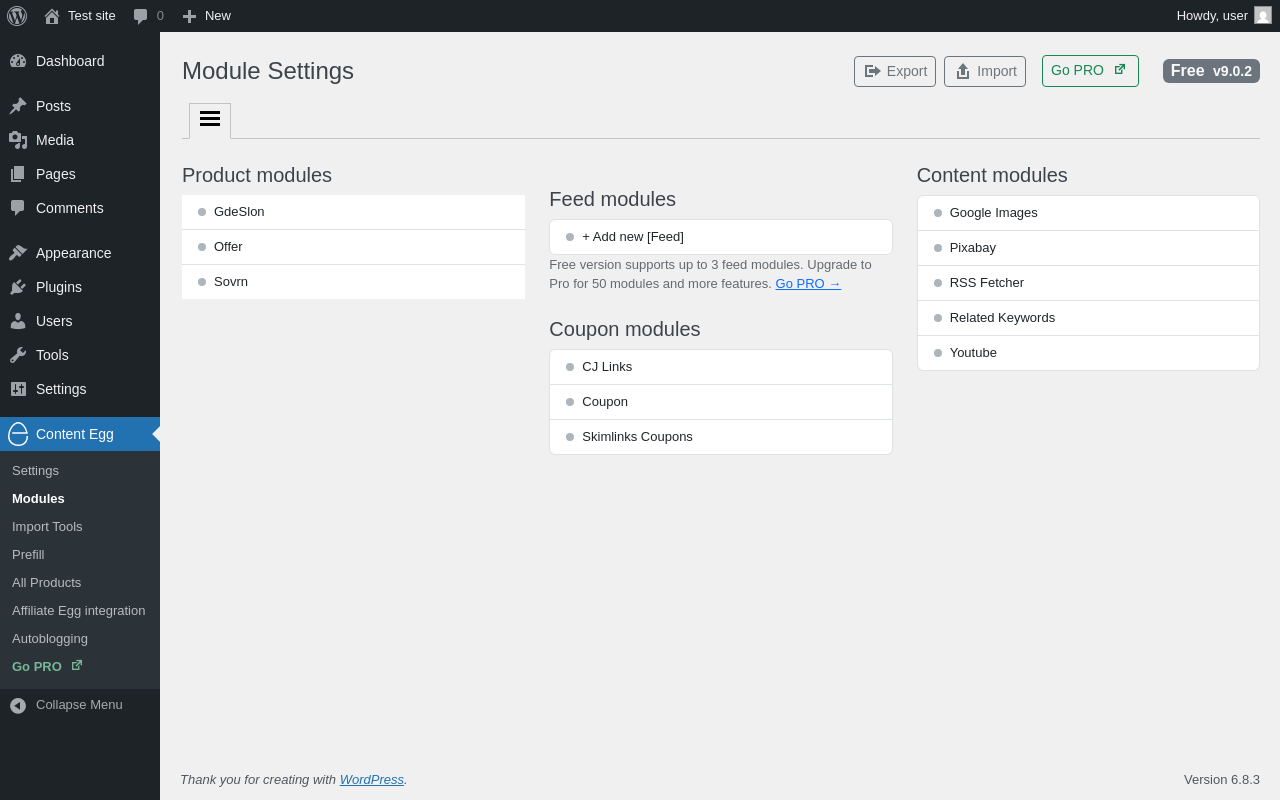Image resolution: width=1280 pixels, height=800 pixels.
Task: Open the Howdy, user account menu
Action: coord(1223,16)
